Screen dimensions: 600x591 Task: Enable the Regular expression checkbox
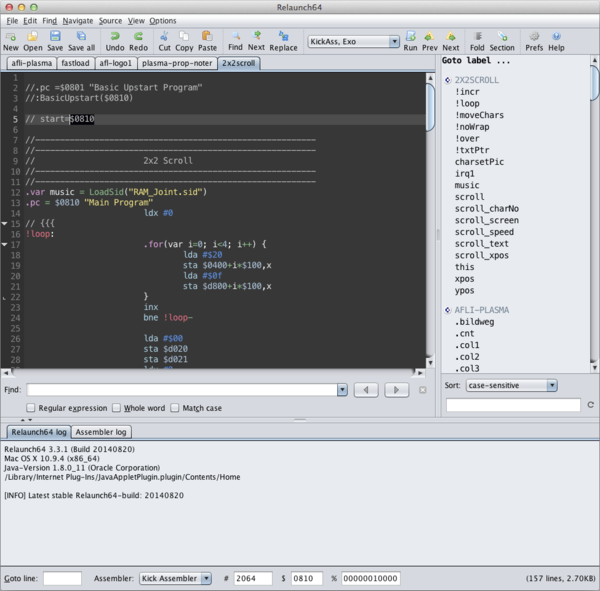[x=31, y=408]
